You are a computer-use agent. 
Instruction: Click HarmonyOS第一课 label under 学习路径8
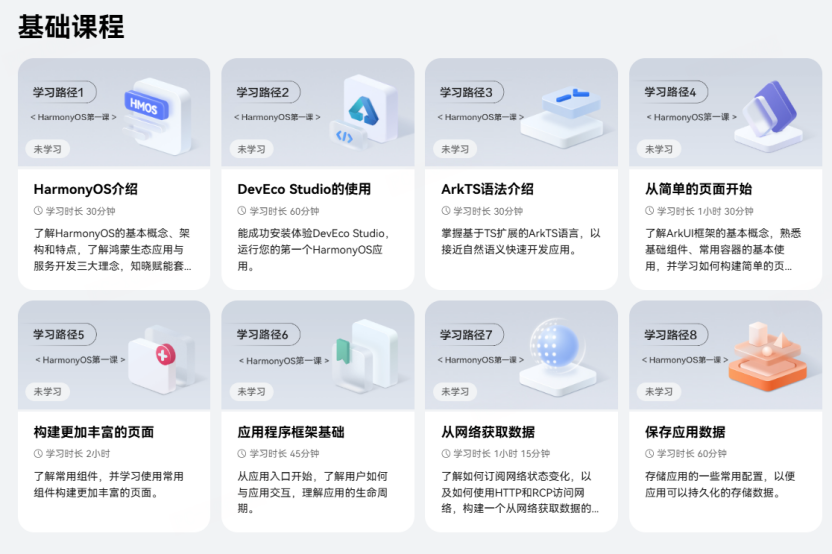point(685,360)
